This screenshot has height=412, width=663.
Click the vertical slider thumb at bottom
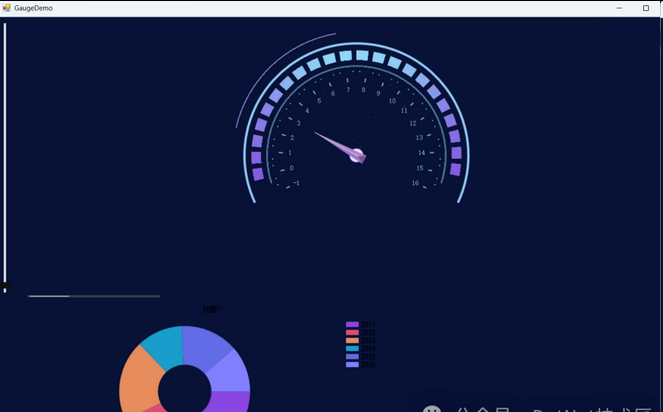(x=5, y=287)
